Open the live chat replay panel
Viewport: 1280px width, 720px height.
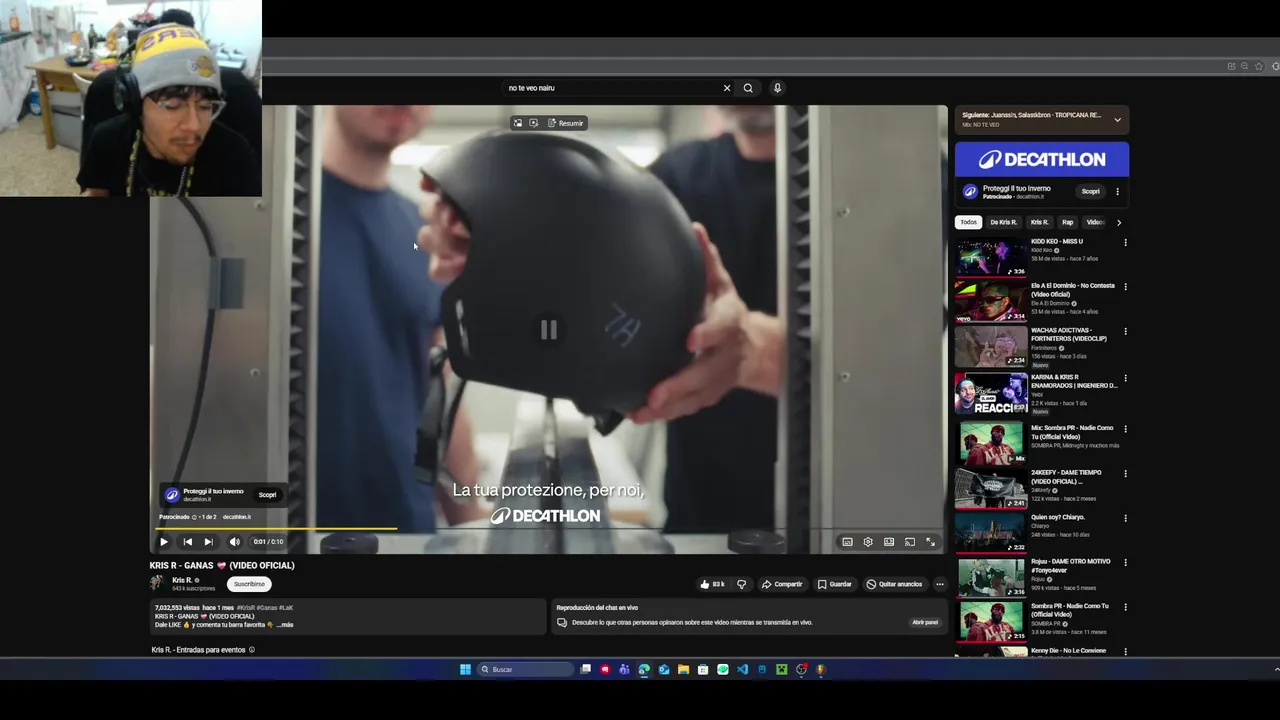point(925,622)
